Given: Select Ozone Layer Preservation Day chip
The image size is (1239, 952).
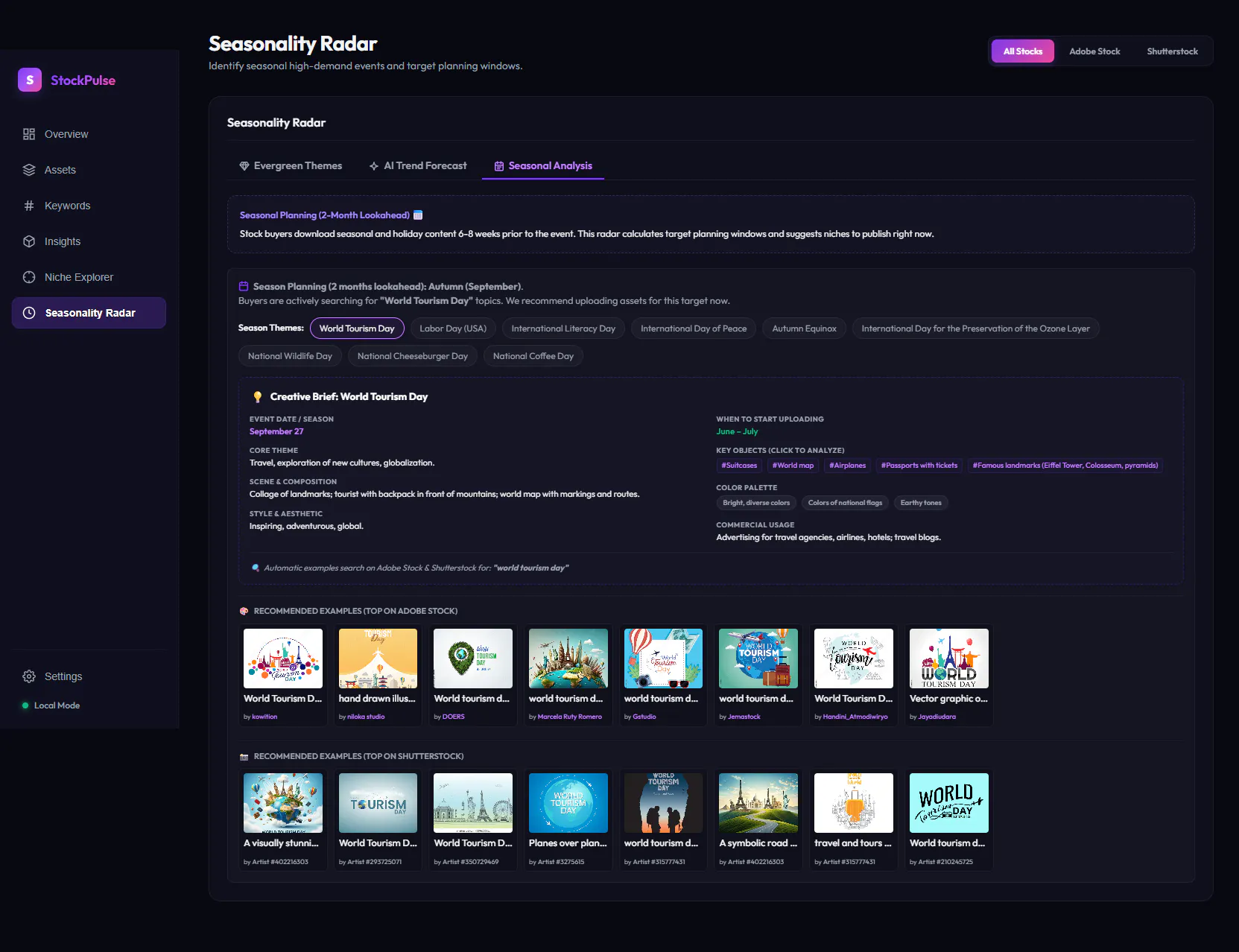Looking at the screenshot, I should pos(975,329).
